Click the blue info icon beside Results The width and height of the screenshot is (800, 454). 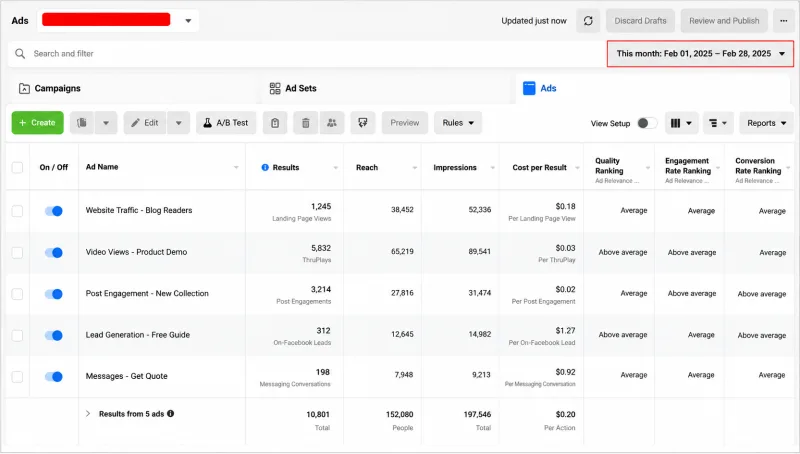click(265, 167)
